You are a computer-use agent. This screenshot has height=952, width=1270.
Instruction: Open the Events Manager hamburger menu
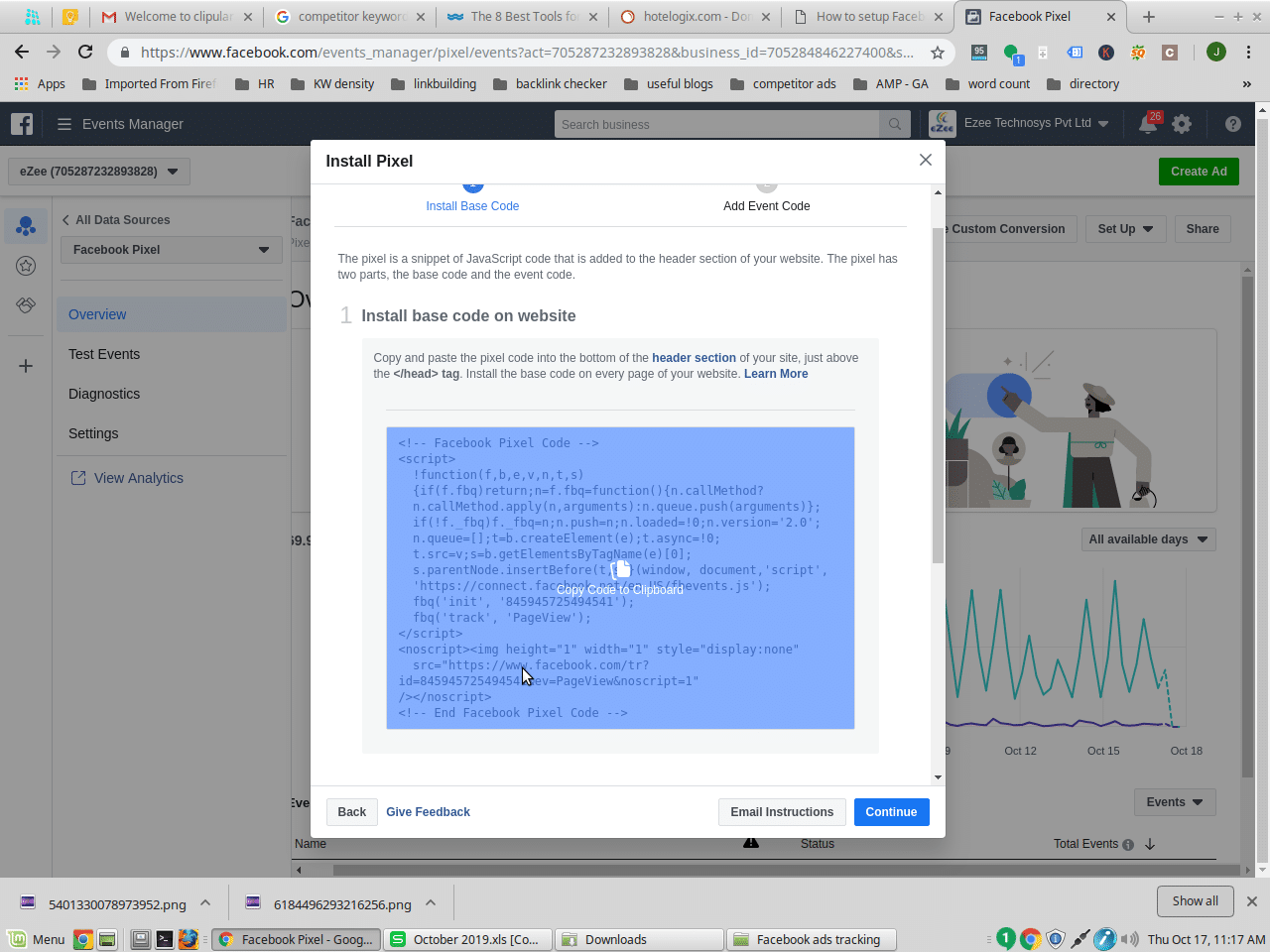(64, 124)
